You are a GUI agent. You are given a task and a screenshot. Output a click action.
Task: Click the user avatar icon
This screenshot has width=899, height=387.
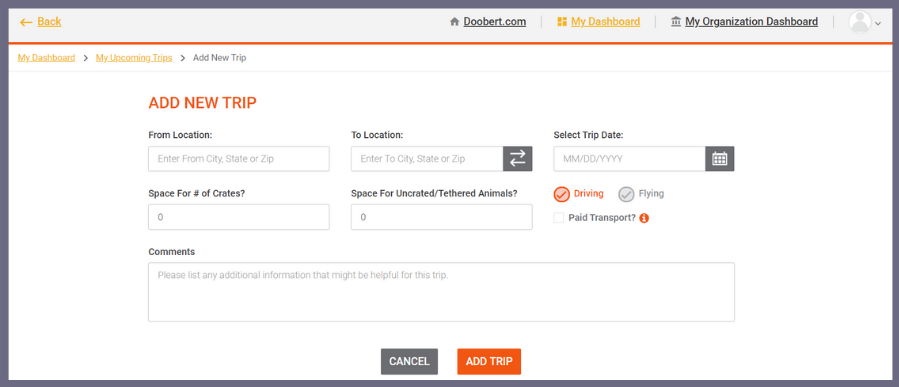859,22
